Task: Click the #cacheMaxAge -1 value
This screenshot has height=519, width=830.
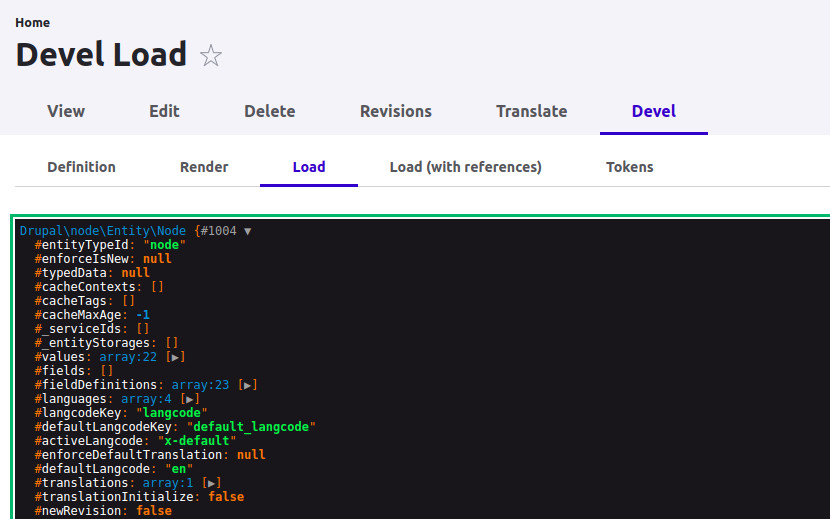Action: pyautogui.click(x=143, y=315)
